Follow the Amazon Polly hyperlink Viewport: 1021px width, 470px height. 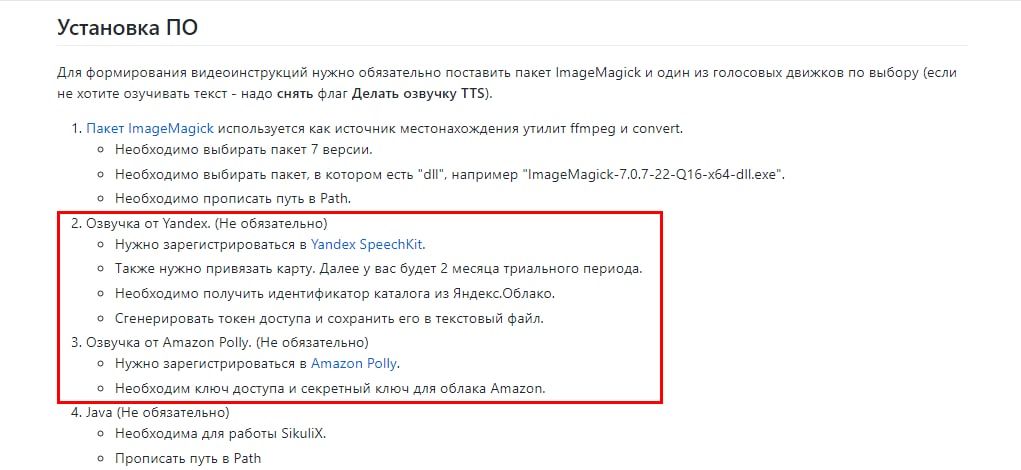click(x=353, y=363)
